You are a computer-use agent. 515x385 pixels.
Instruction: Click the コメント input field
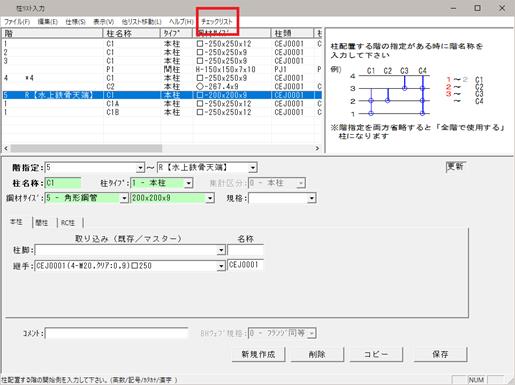coord(116,333)
